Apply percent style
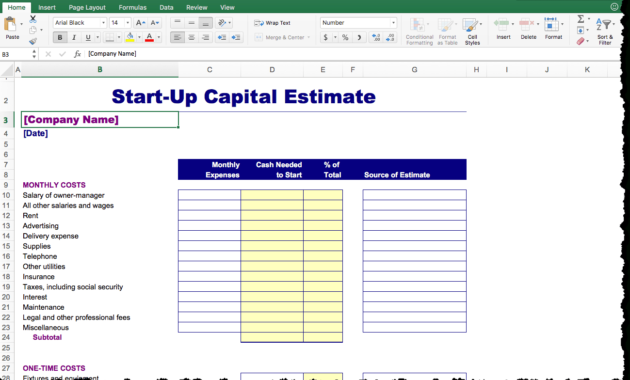 click(345, 37)
